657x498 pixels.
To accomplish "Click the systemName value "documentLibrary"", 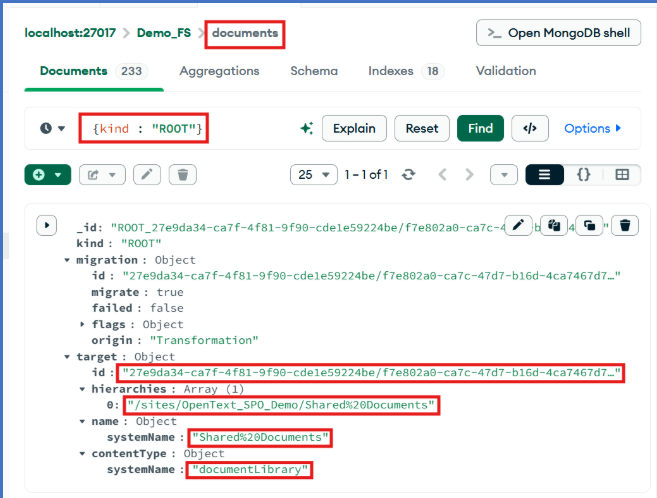I will (250, 470).
